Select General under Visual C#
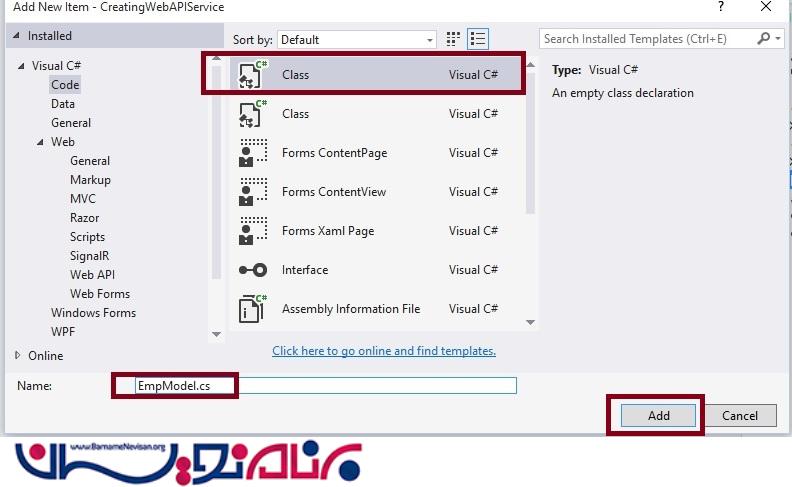The image size is (792, 487). pyautogui.click(x=71, y=123)
